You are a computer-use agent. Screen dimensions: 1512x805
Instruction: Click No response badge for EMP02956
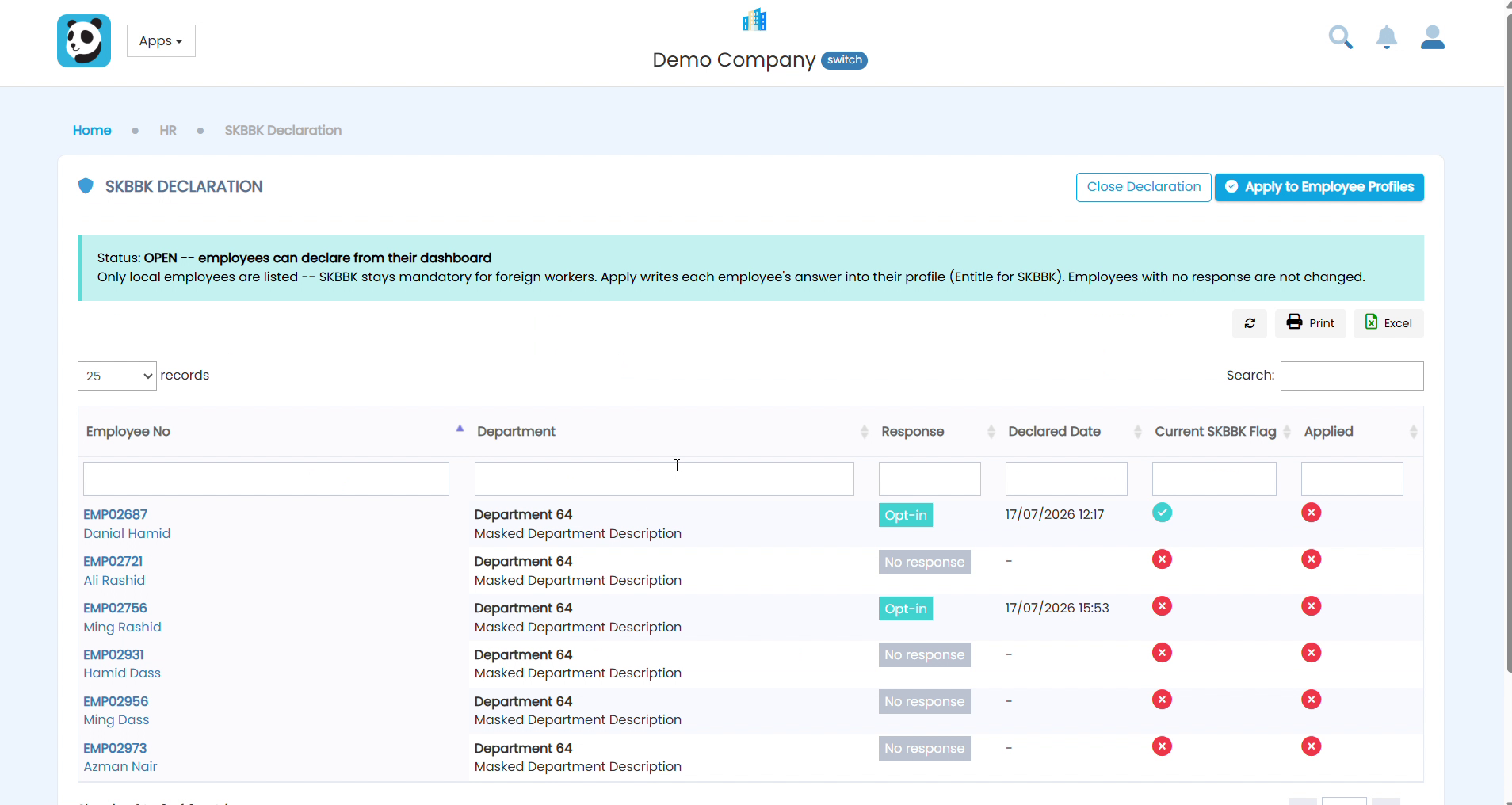pos(925,701)
